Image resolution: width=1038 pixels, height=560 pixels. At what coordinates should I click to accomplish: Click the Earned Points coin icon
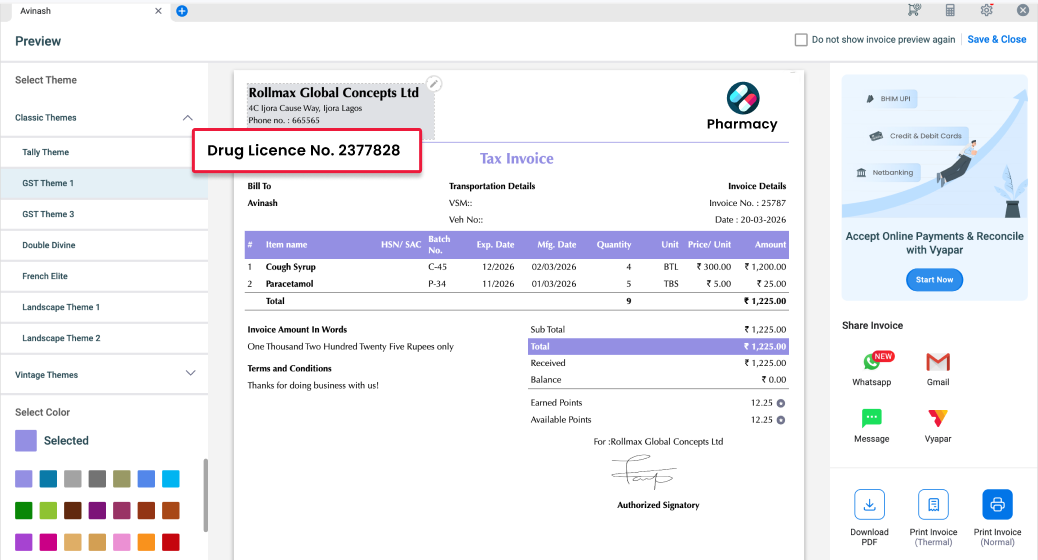781,403
